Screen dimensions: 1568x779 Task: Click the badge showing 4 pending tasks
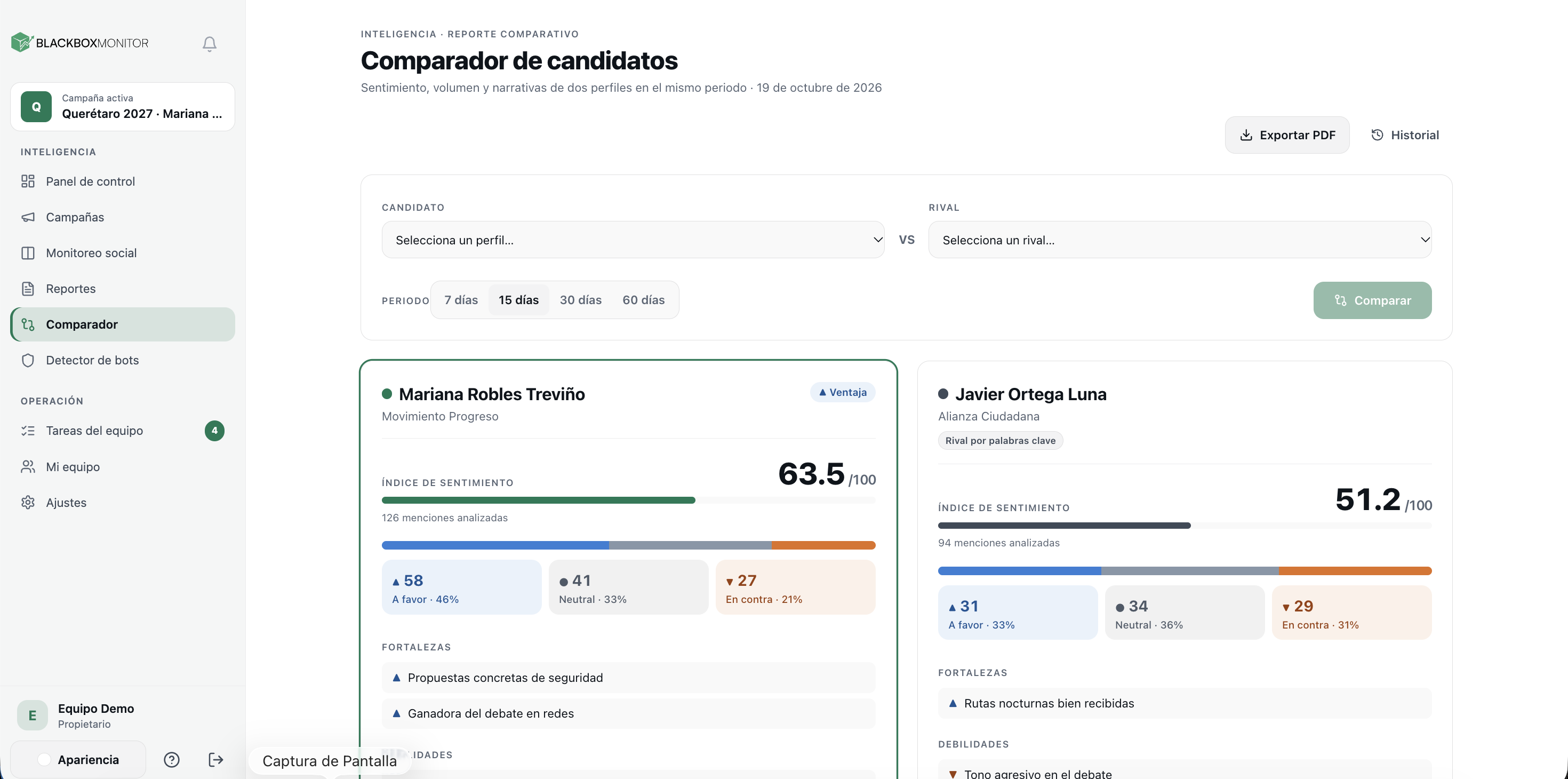[x=214, y=431]
